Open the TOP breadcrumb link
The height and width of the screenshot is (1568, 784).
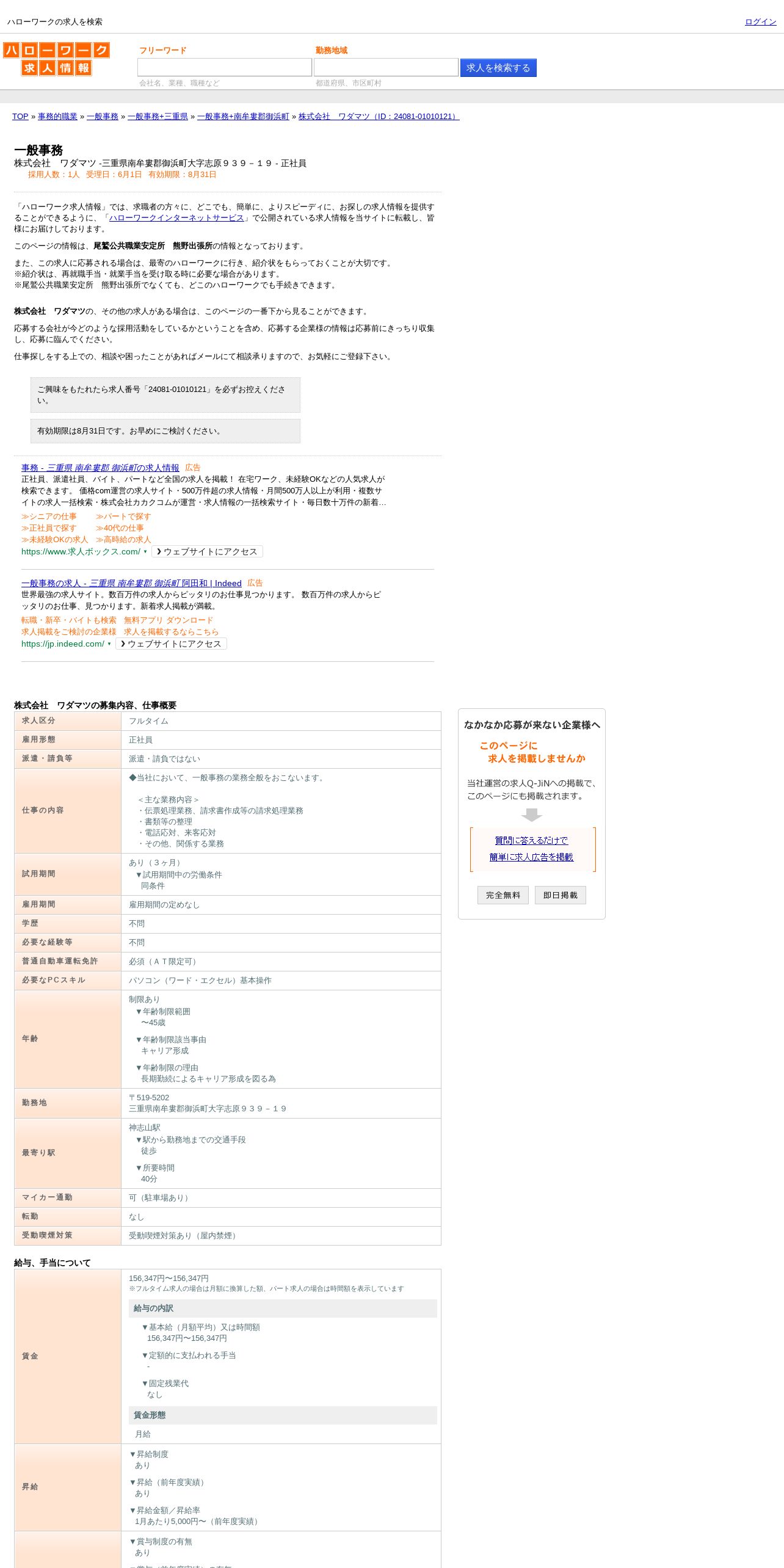(20, 117)
